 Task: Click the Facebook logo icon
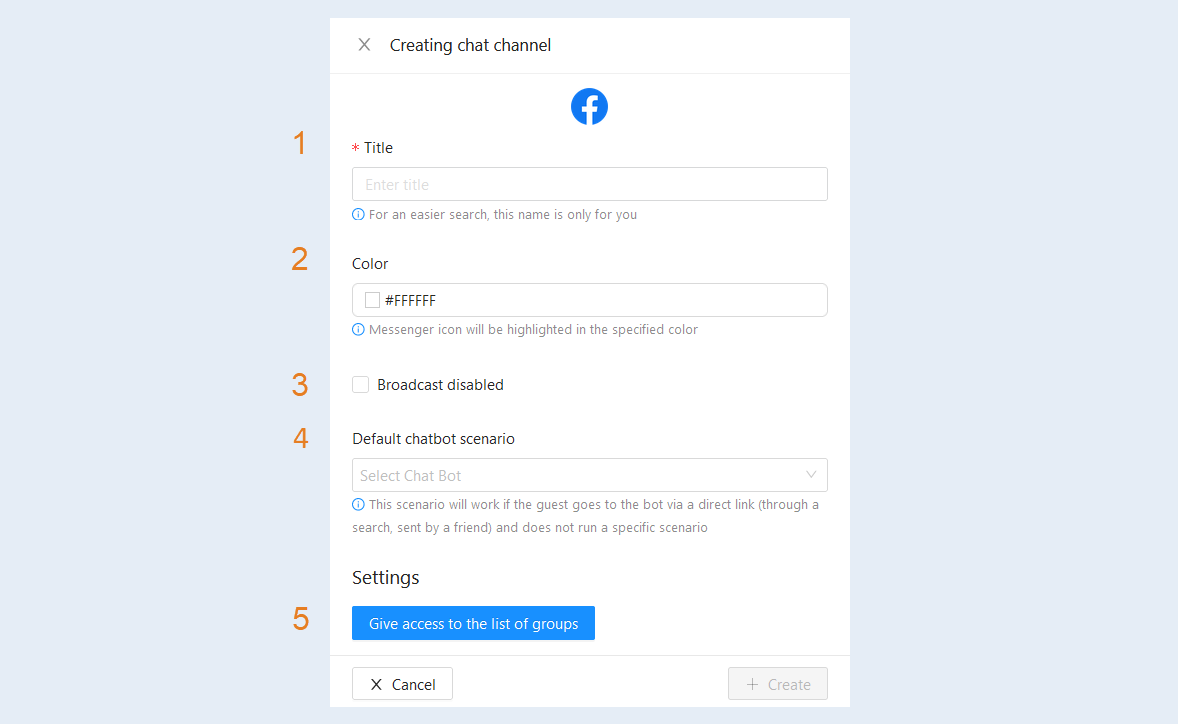point(589,107)
